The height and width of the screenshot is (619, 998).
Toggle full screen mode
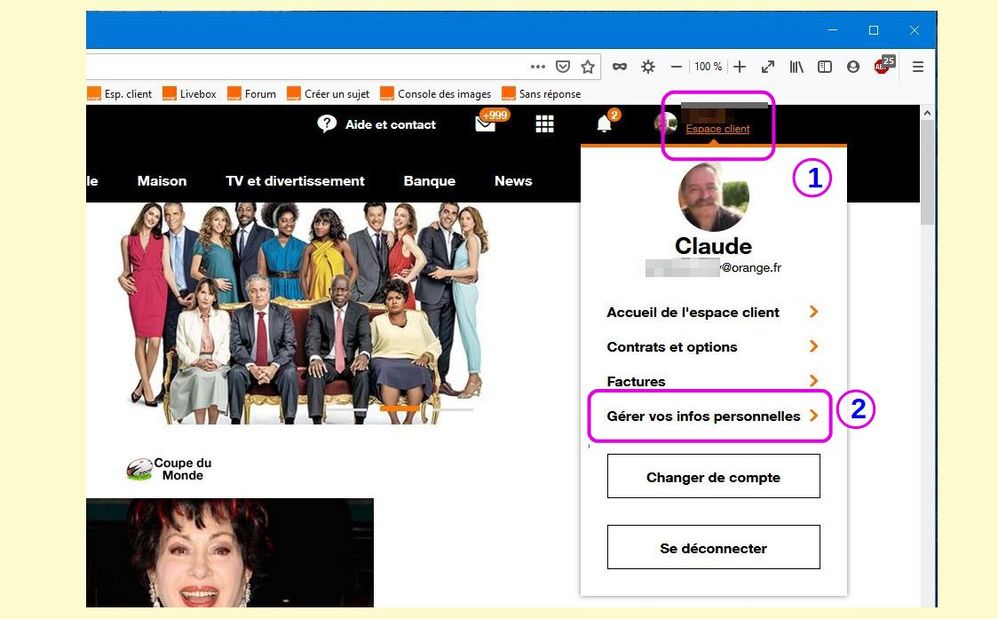tap(767, 67)
